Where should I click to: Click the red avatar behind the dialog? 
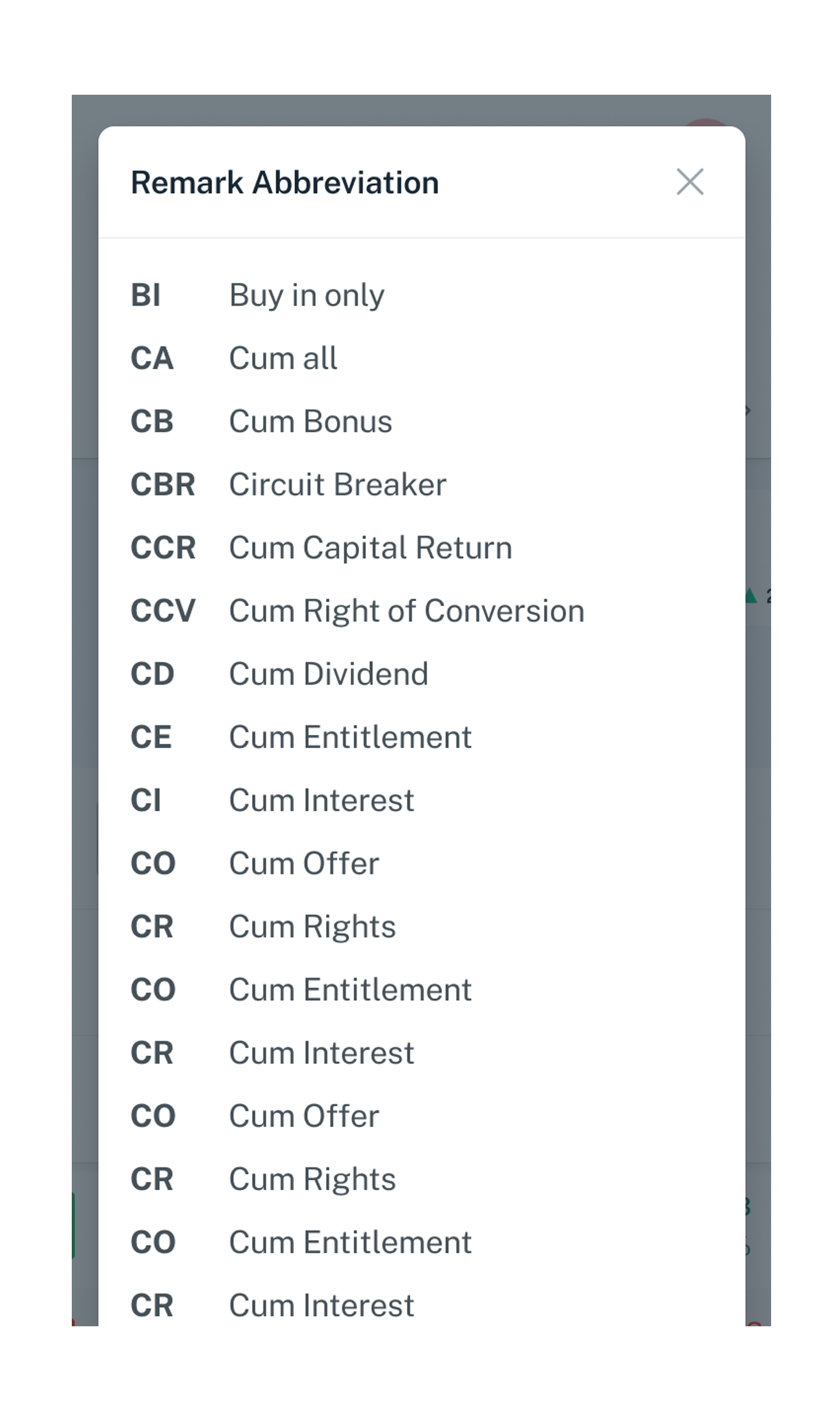[x=706, y=122]
